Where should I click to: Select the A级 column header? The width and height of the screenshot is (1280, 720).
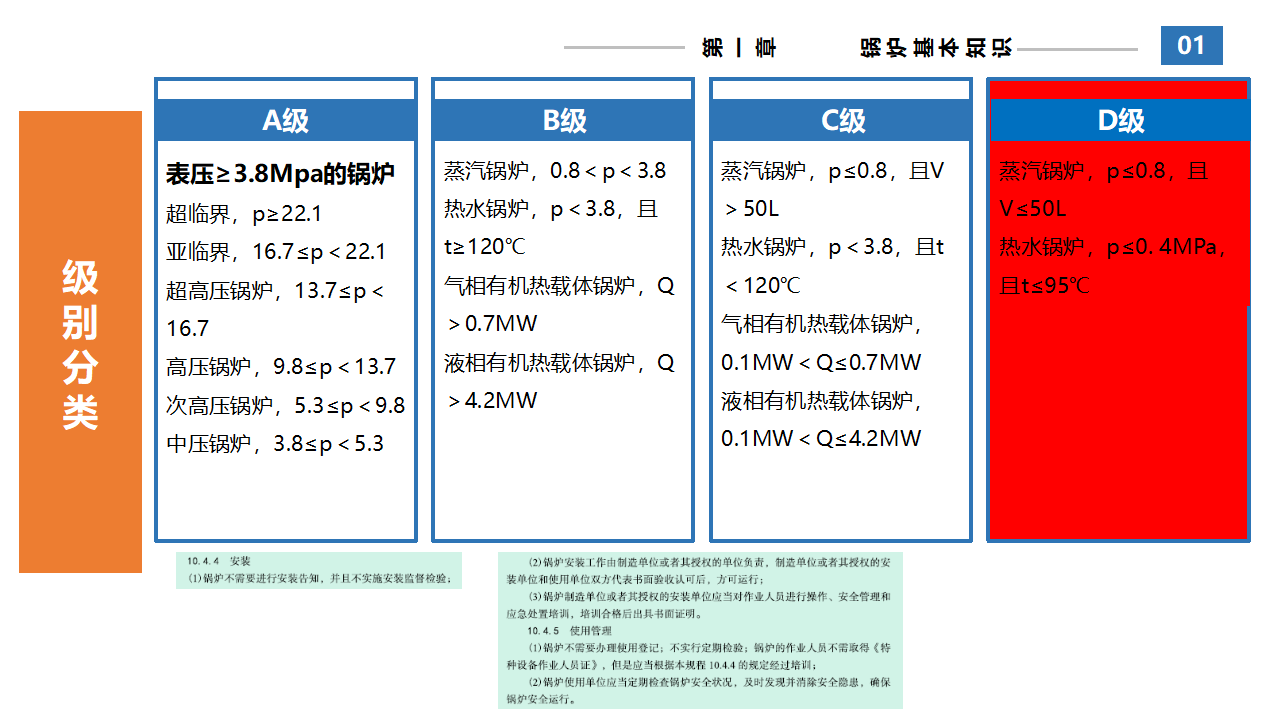pos(285,120)
